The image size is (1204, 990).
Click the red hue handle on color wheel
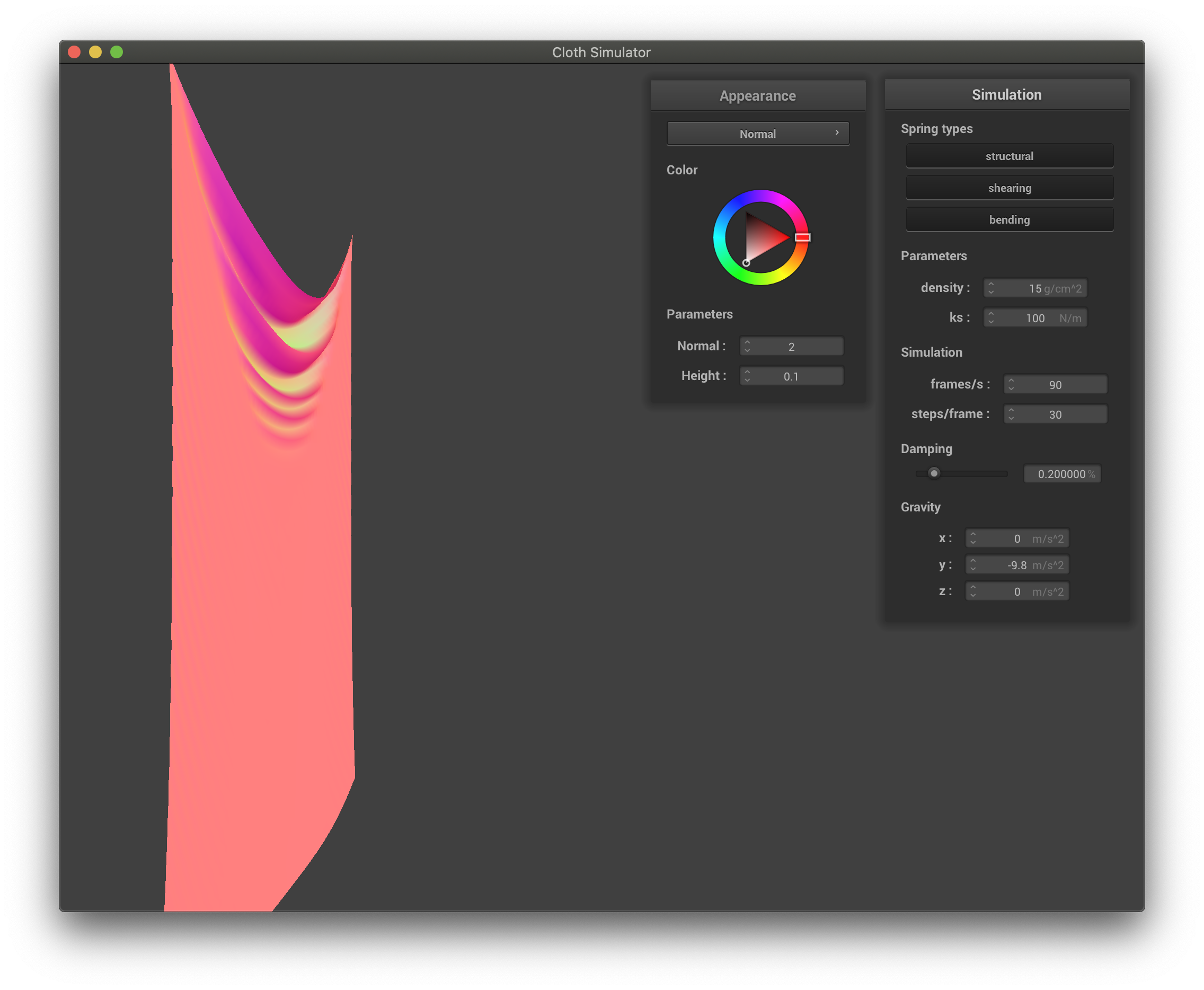pos(803,237)
